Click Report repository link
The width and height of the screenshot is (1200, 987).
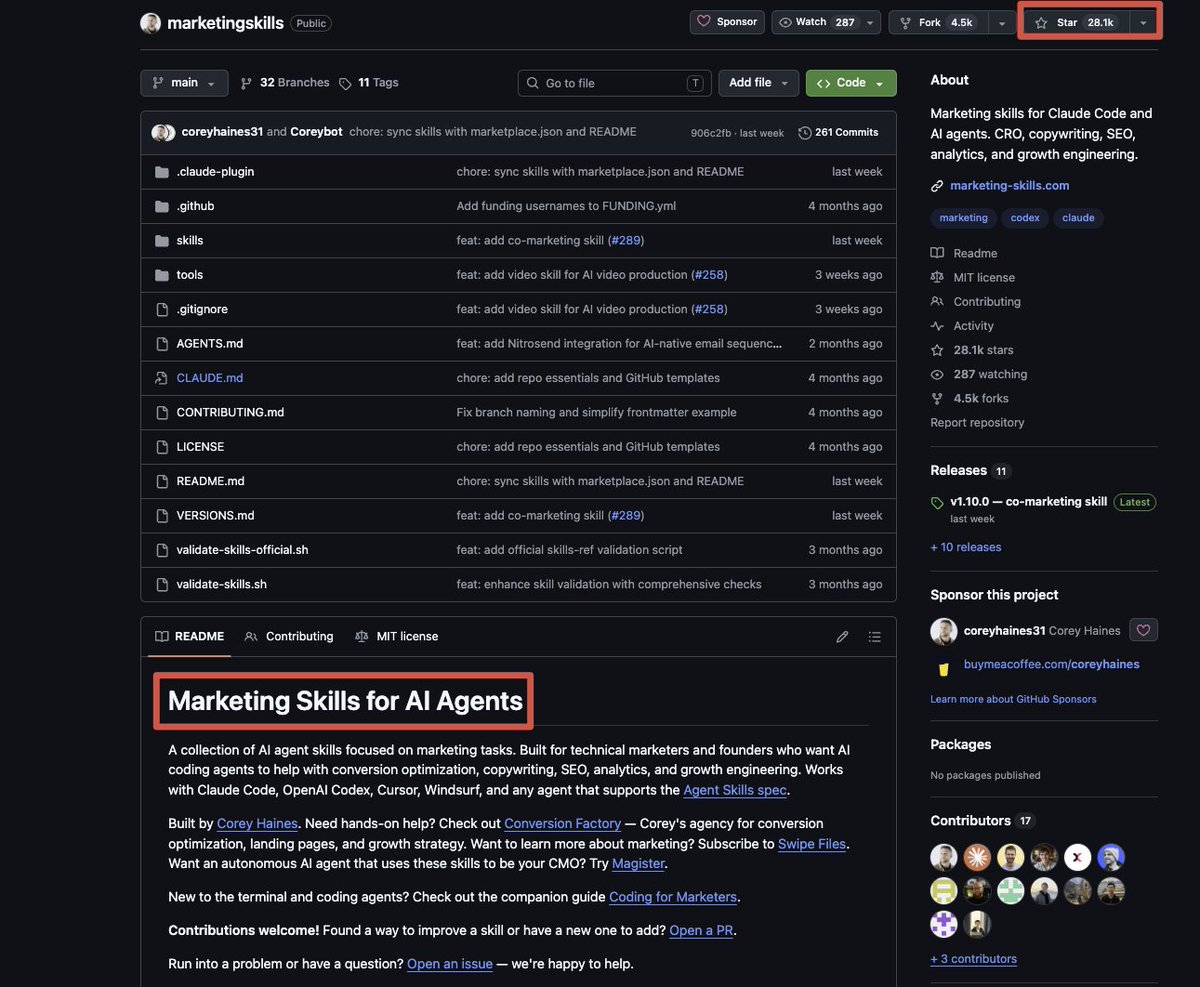tap(977, 423)
